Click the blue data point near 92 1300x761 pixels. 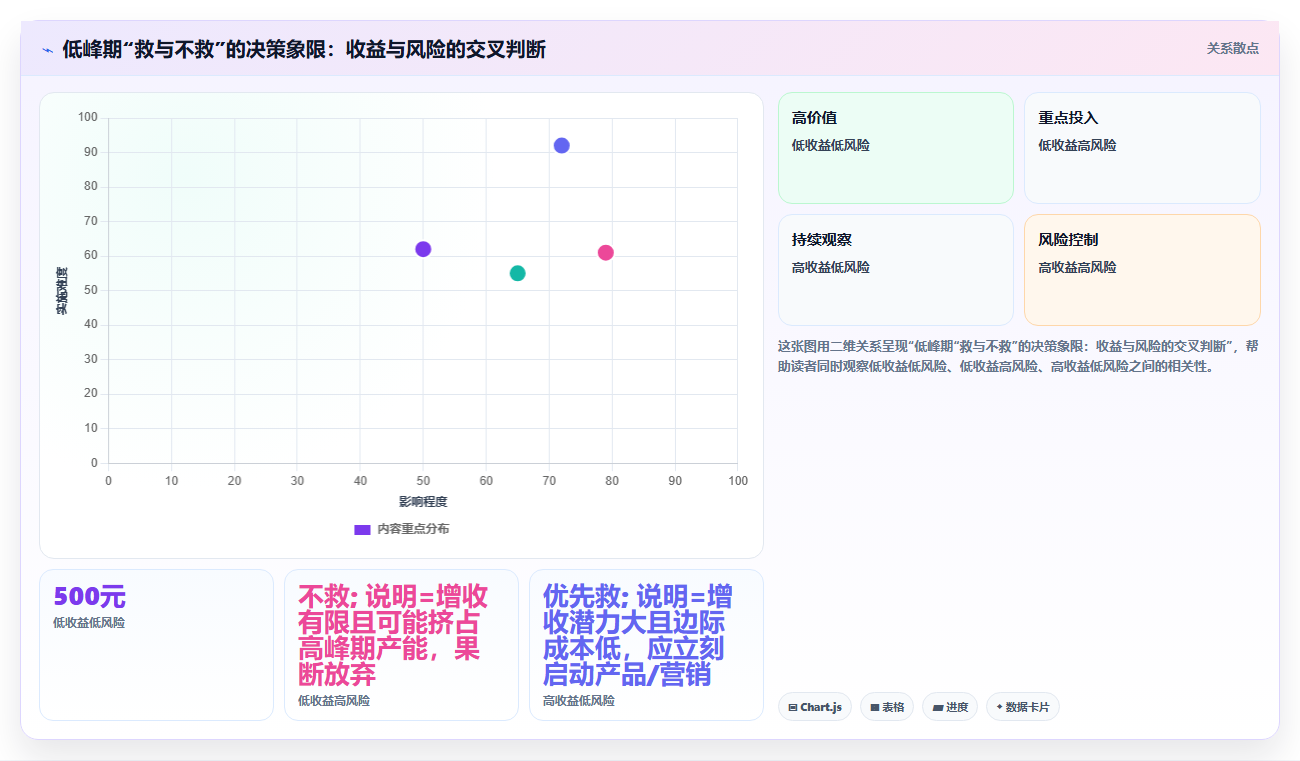tap(562, 146)
